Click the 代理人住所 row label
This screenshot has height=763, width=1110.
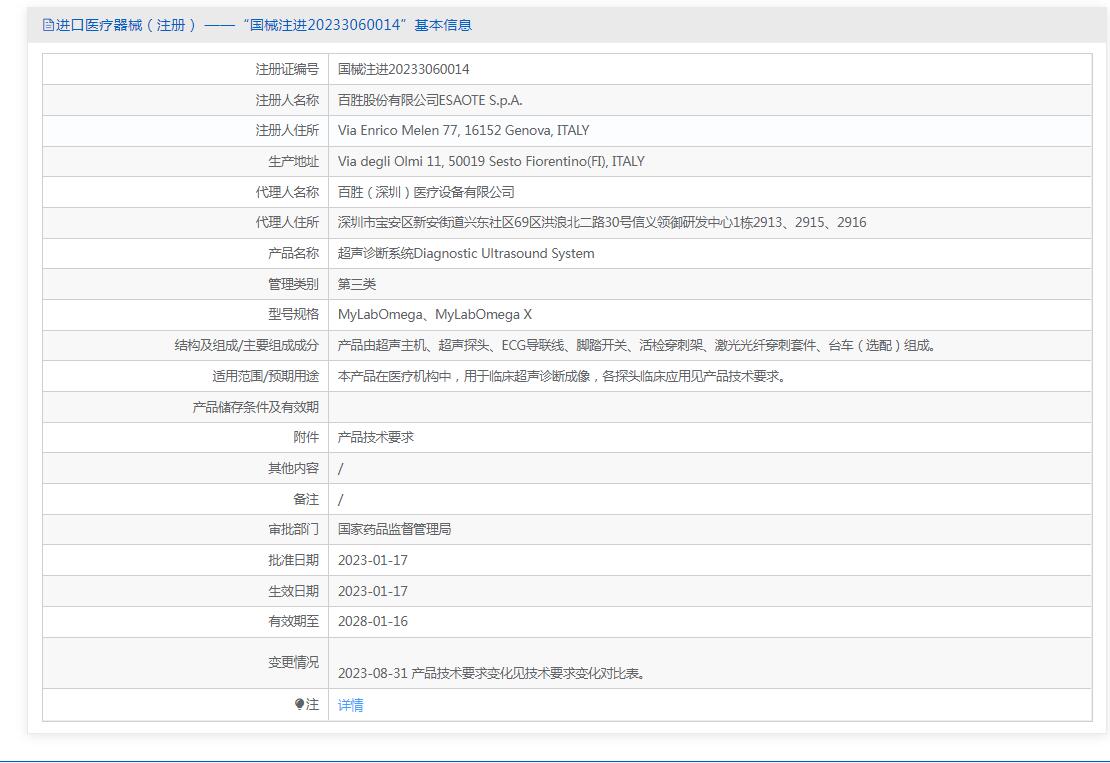(287, 222)
